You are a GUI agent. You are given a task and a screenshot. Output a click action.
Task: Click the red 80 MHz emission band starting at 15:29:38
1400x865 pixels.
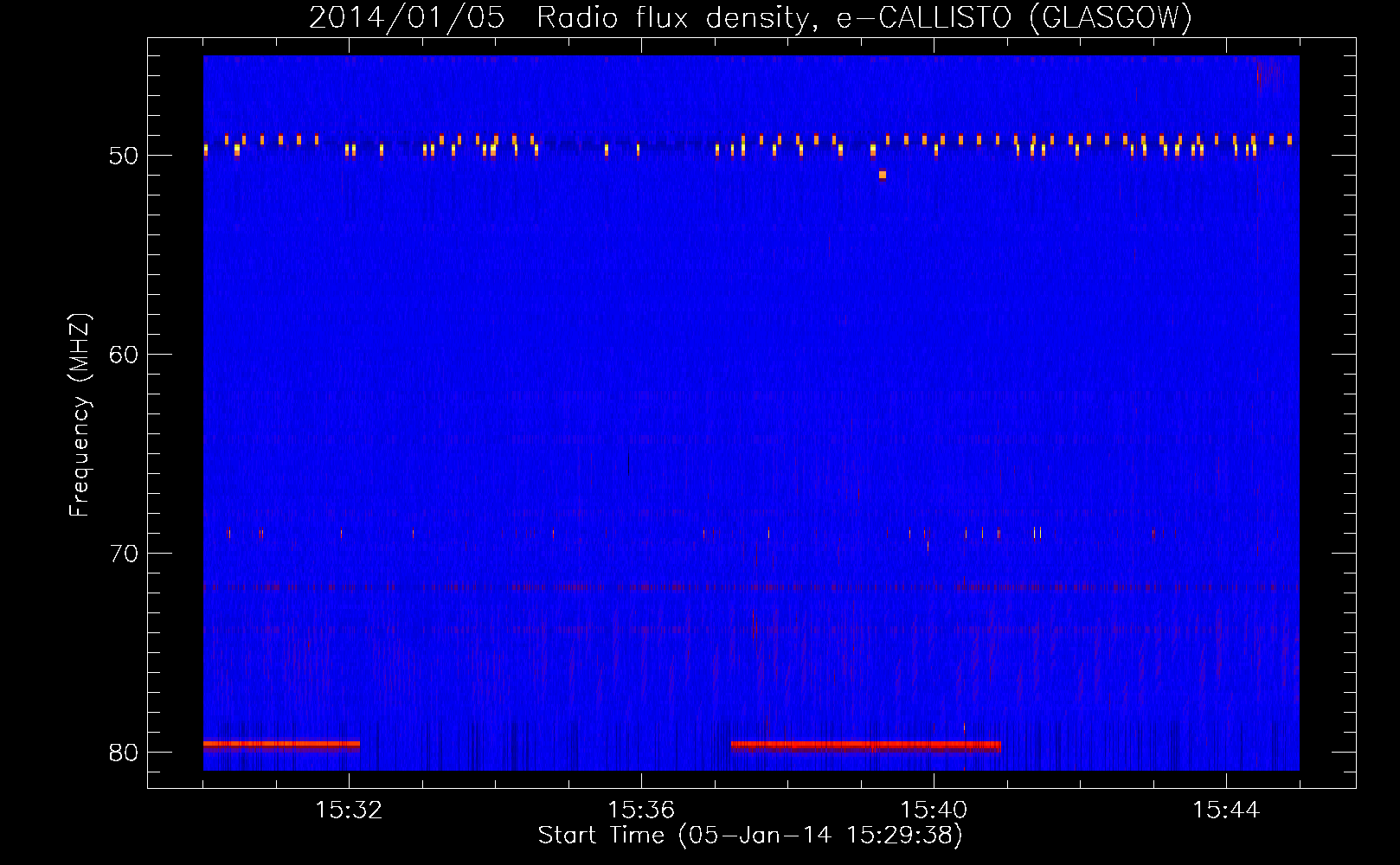[x=281, y=744]
